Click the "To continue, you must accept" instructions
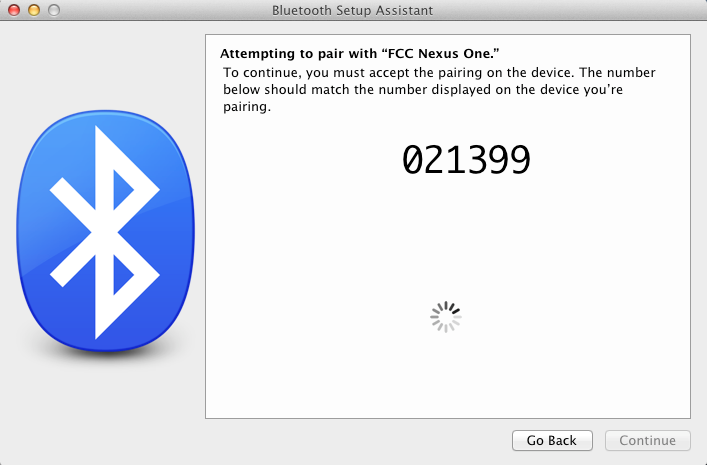Image resolution: width=707 pixels, height=465 pixels. point(439,89)
